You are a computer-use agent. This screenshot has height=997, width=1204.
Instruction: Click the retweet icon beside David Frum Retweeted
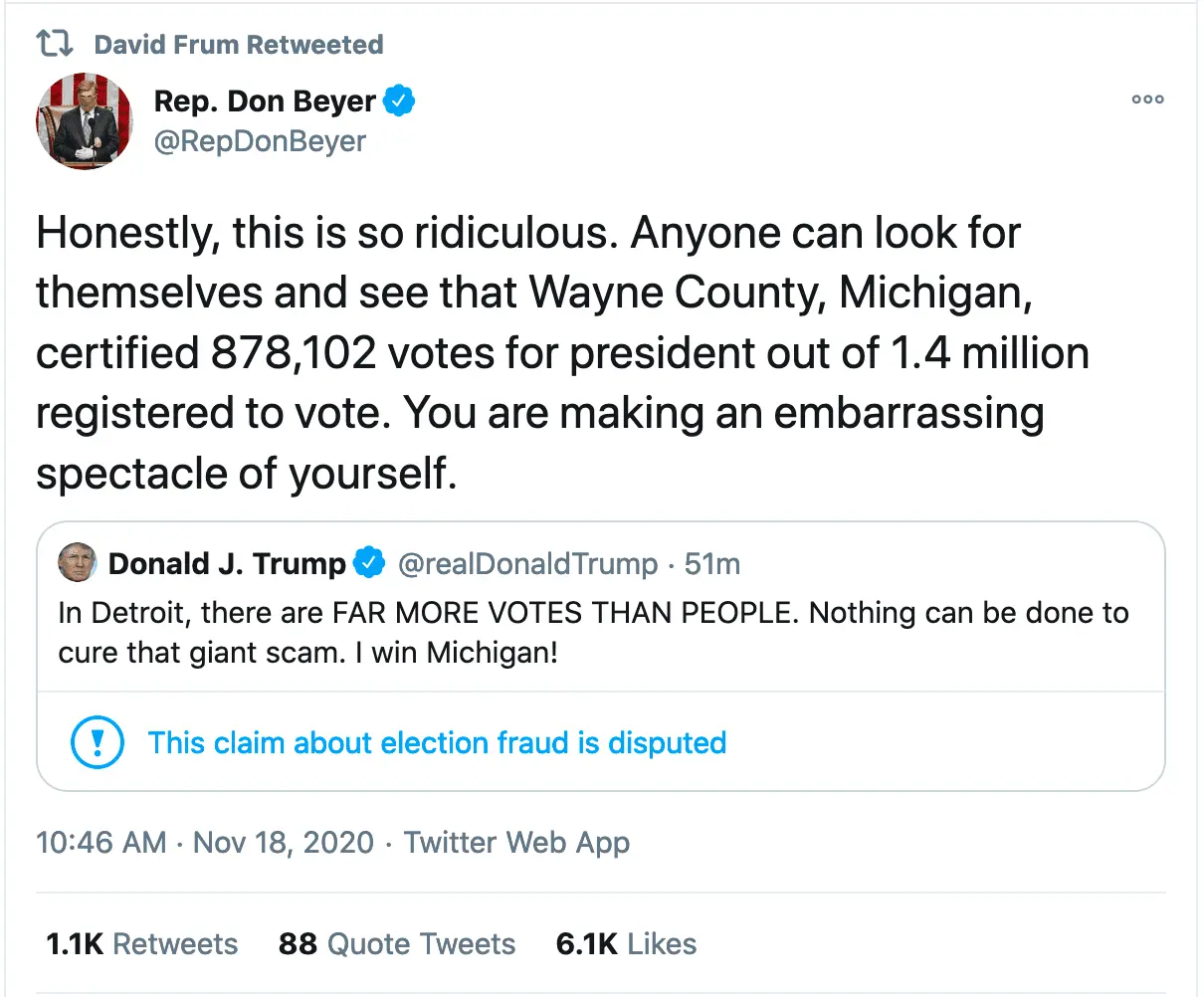[x=55, y=44]
